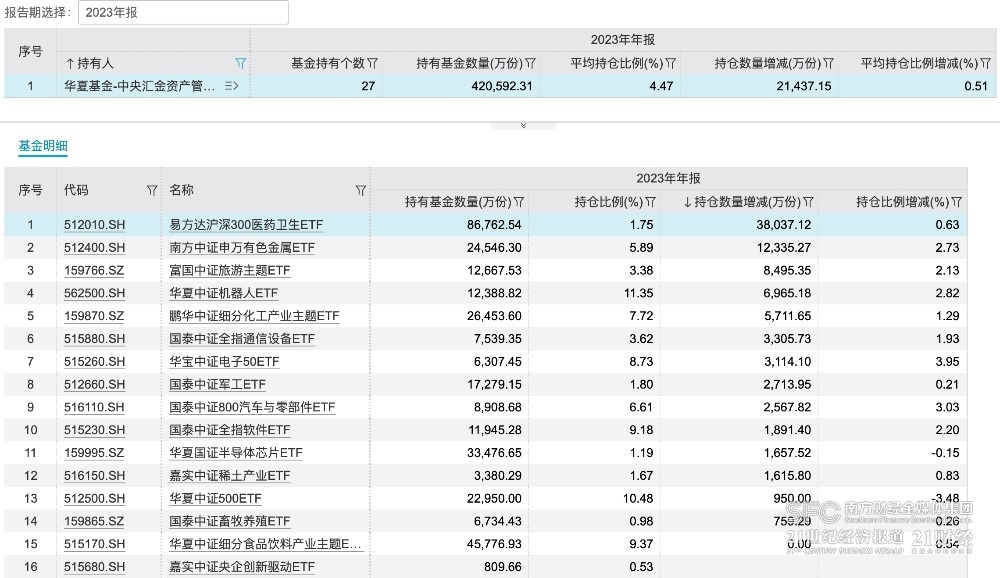The height and width of the screenshot is (578, 1000).
Task: Open filter for 持仓比例增减(%) column
Action: point(956,202)
